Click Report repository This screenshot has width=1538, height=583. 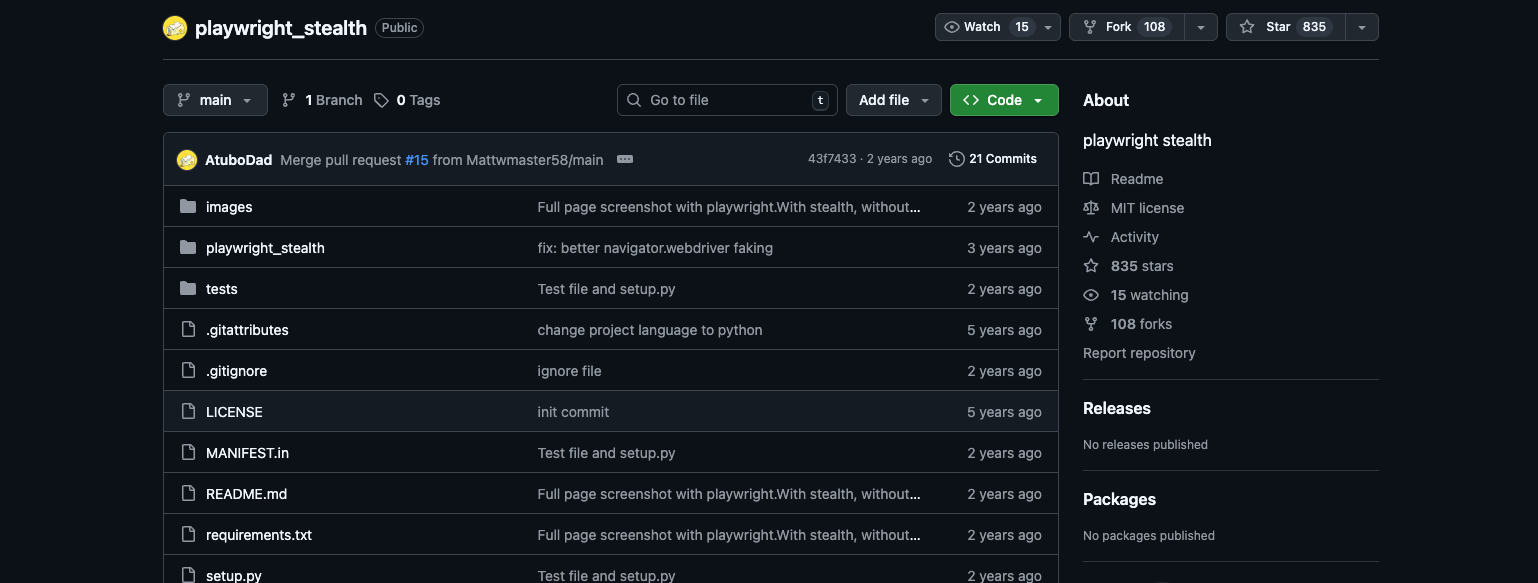[1139, 353]
